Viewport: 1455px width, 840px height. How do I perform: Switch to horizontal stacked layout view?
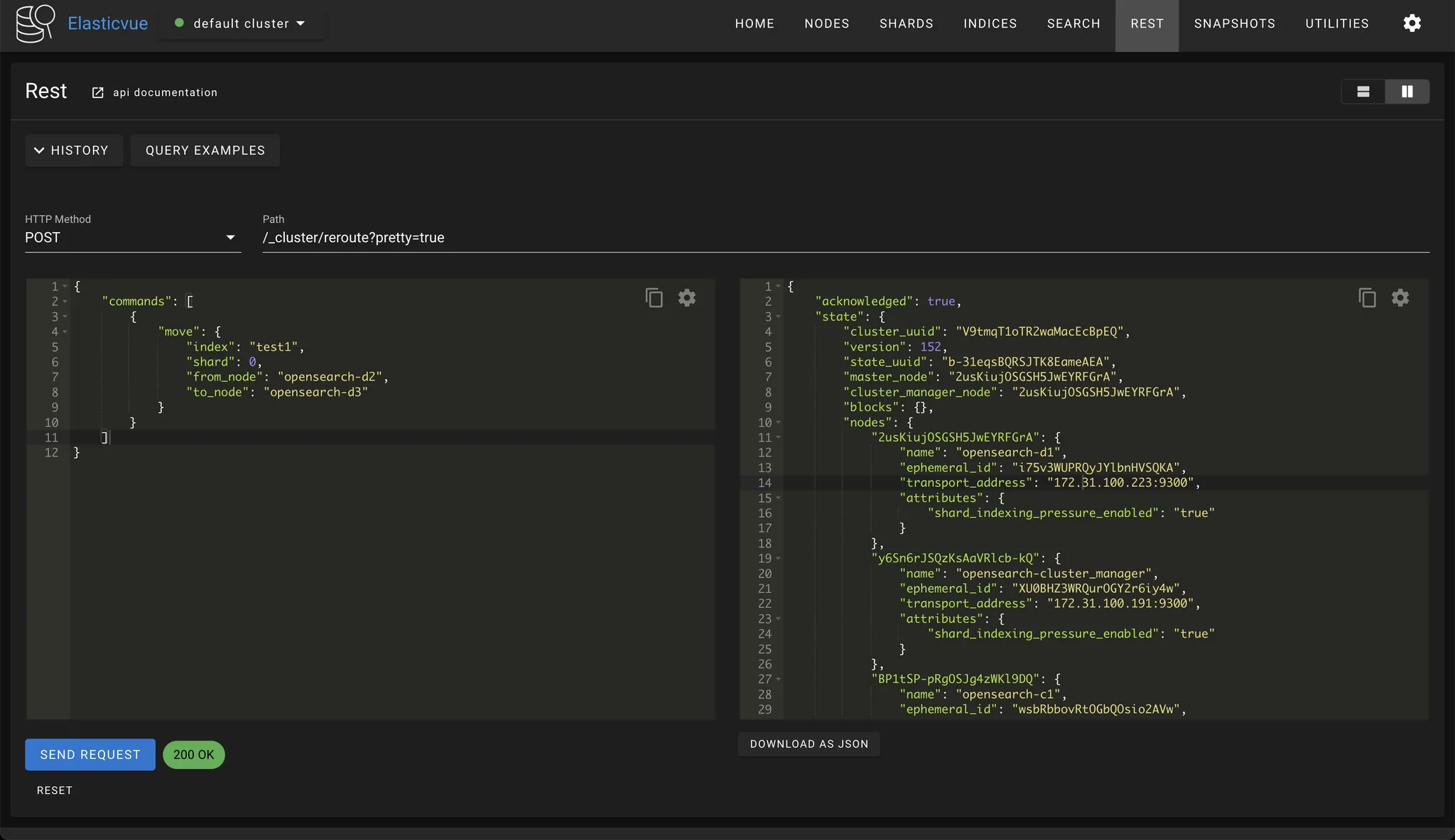click(1363, 92)
